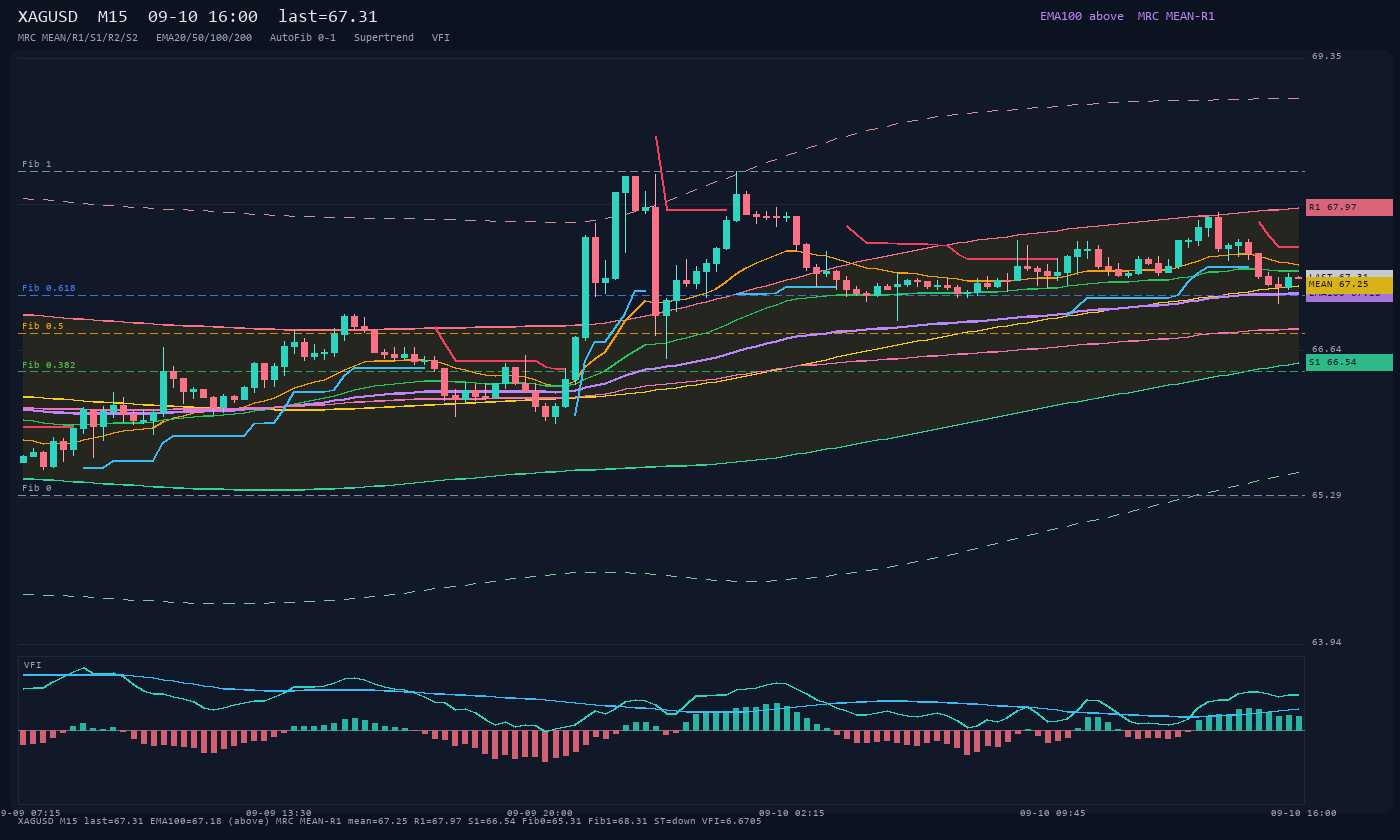1400x840 pixels.
Task: Click the 09-09 07:15 time axis label
Action: click(30, 813)
